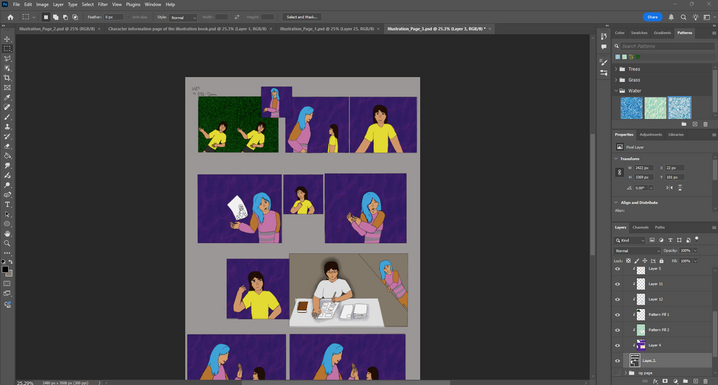Open the Window menu
This screenshot has width=718, height=385.
tap(152, 5)
